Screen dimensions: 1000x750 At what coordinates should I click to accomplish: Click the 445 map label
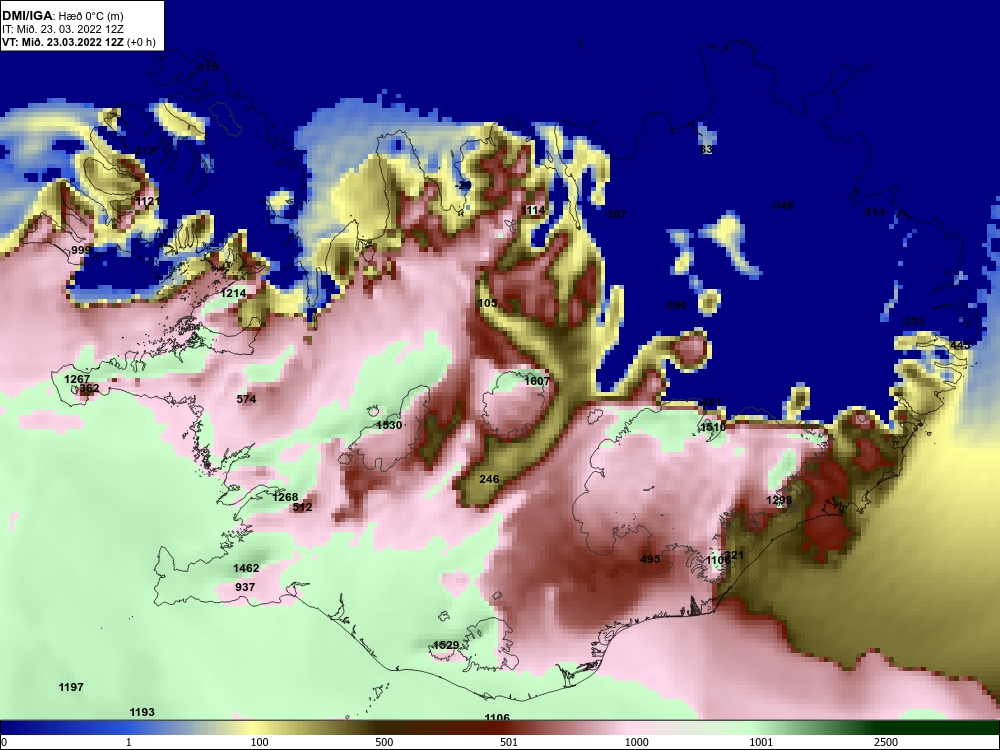click(x=960, y=345)
